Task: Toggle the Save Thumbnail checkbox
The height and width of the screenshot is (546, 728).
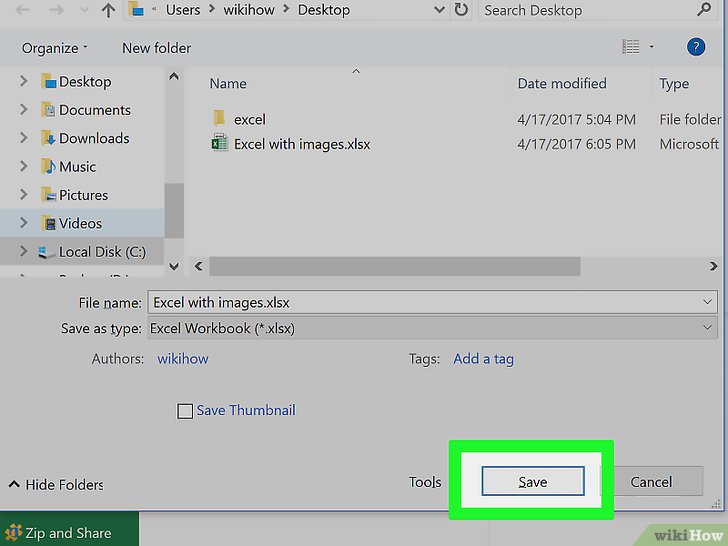Action: [185, 411]
